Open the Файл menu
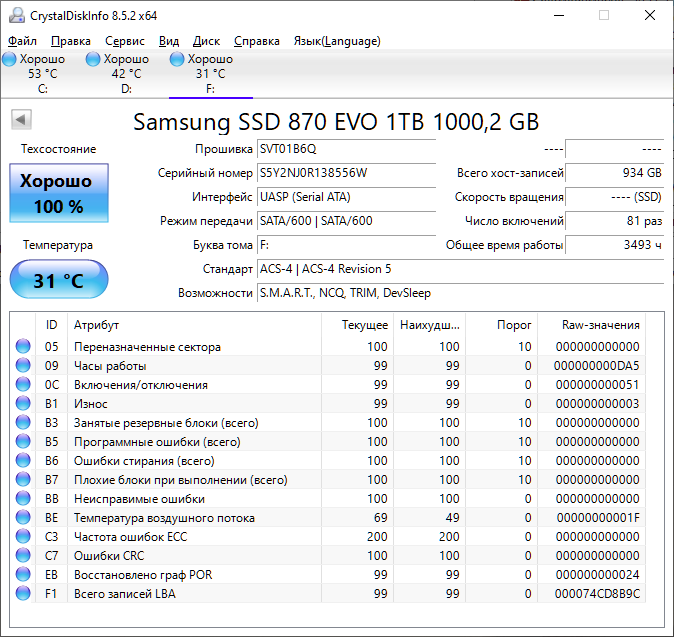The image size is (674, 637). [22, 41]
